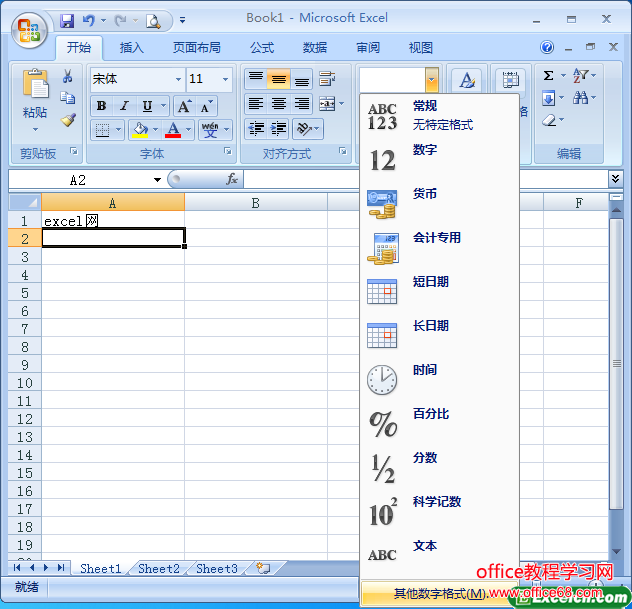Open underline style dropdown arrow
Viewport: 632px width, 609px height.
(x=164, y=106)
